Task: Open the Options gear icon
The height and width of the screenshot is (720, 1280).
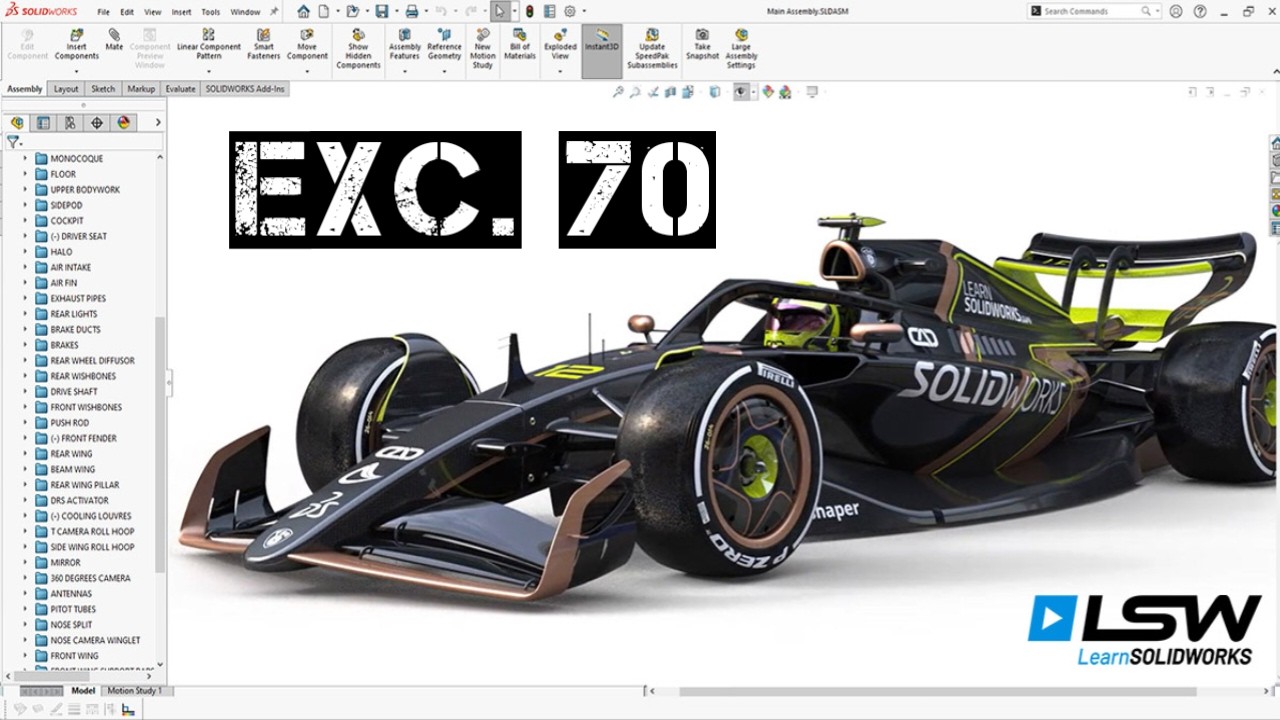Action: tap(570, 11)
